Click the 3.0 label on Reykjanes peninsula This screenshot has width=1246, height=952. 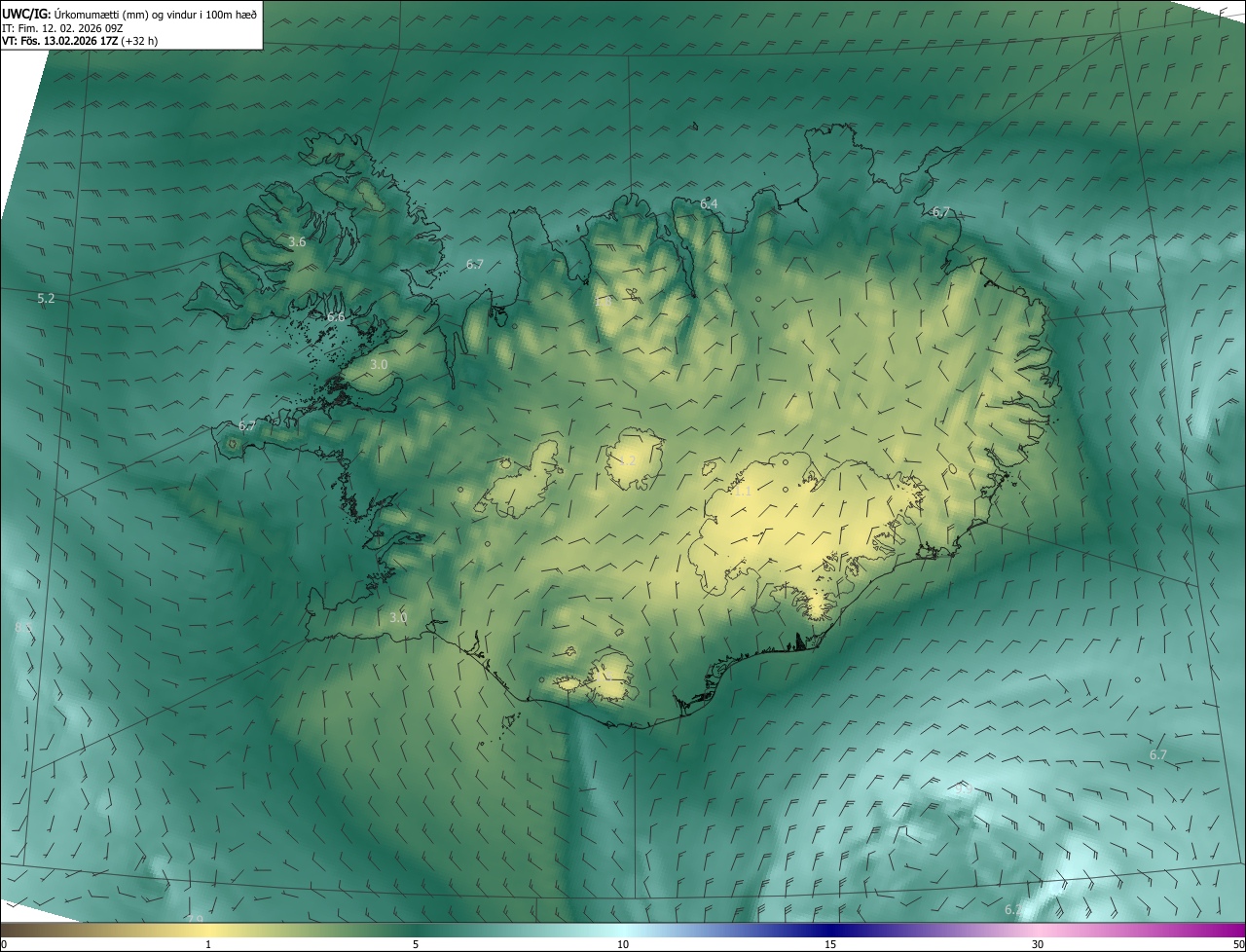tap(398, 617)
